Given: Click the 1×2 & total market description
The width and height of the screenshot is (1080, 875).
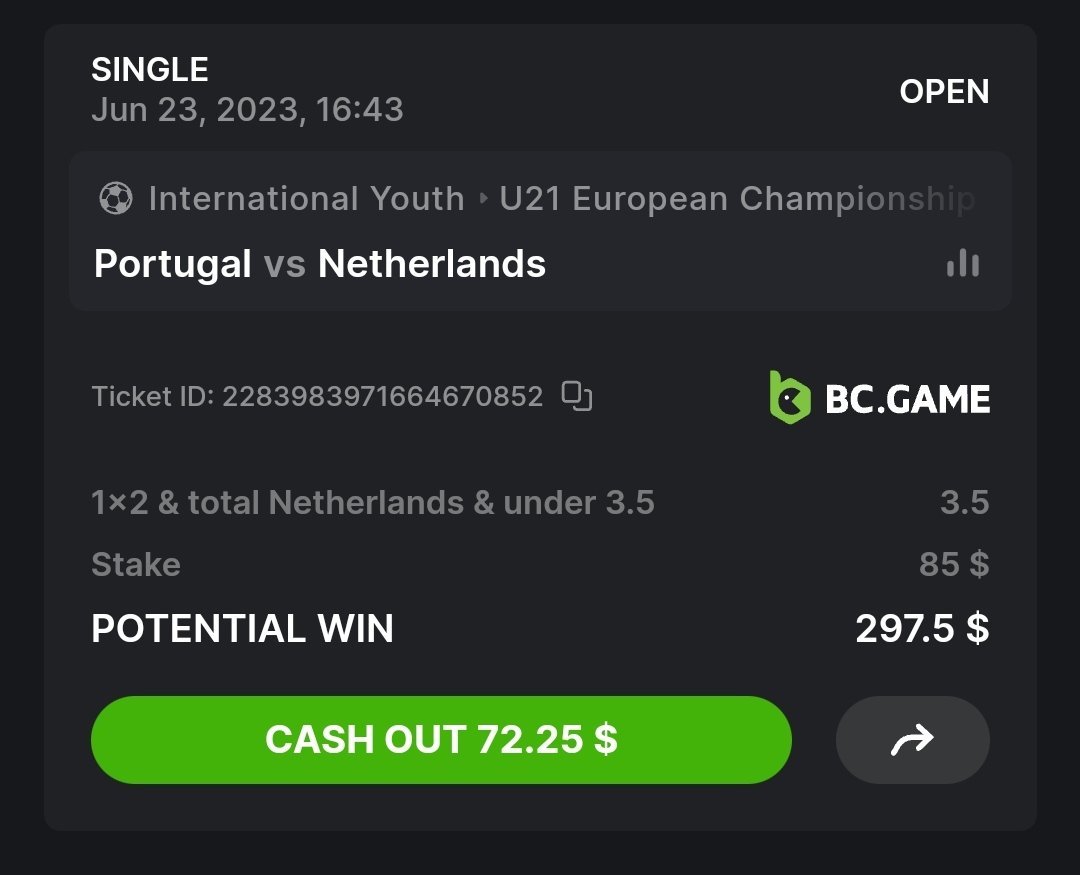Looking at the screenshot, I should click(372, 502).
